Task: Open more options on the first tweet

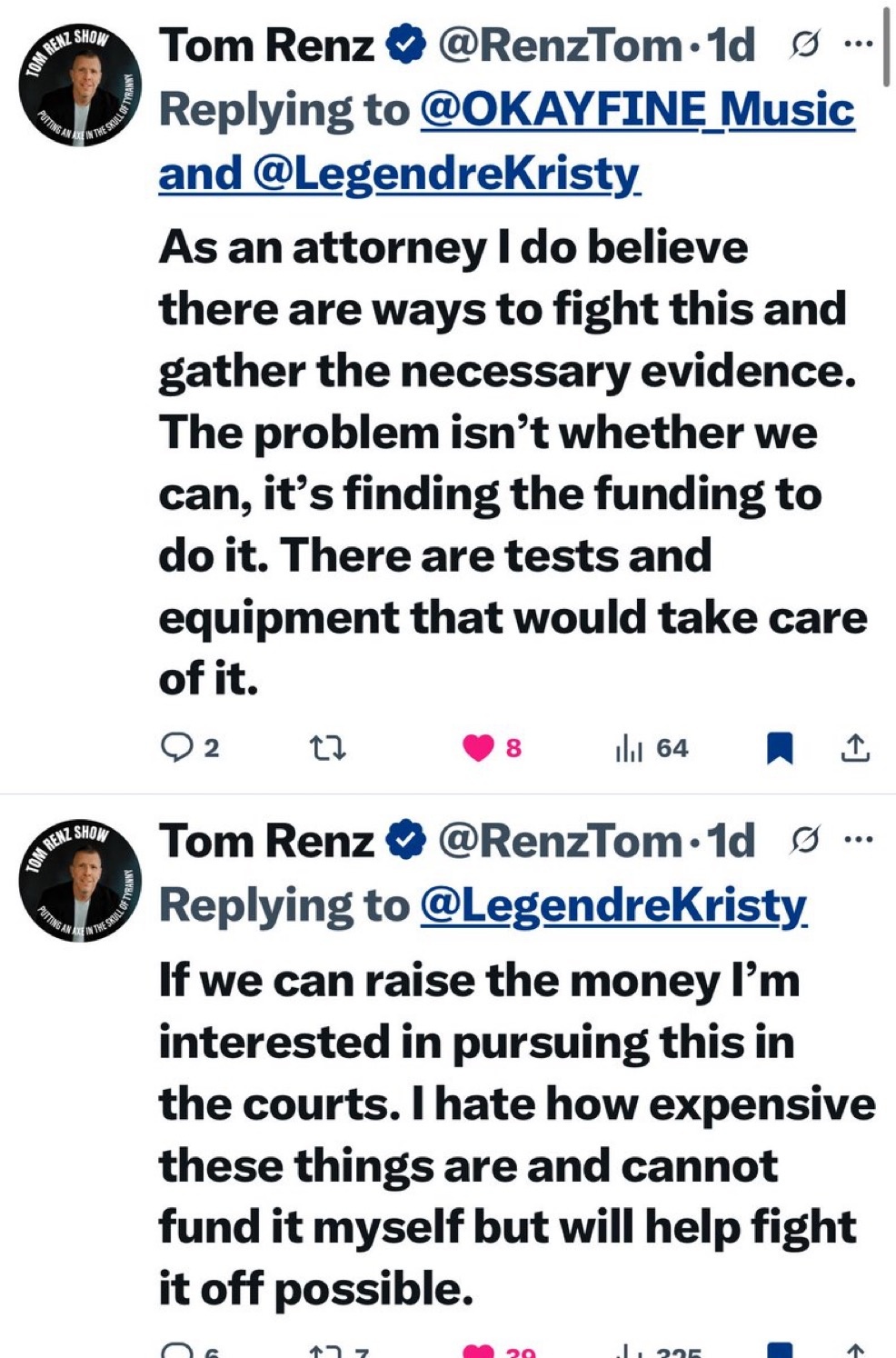Action: point(858,44)
